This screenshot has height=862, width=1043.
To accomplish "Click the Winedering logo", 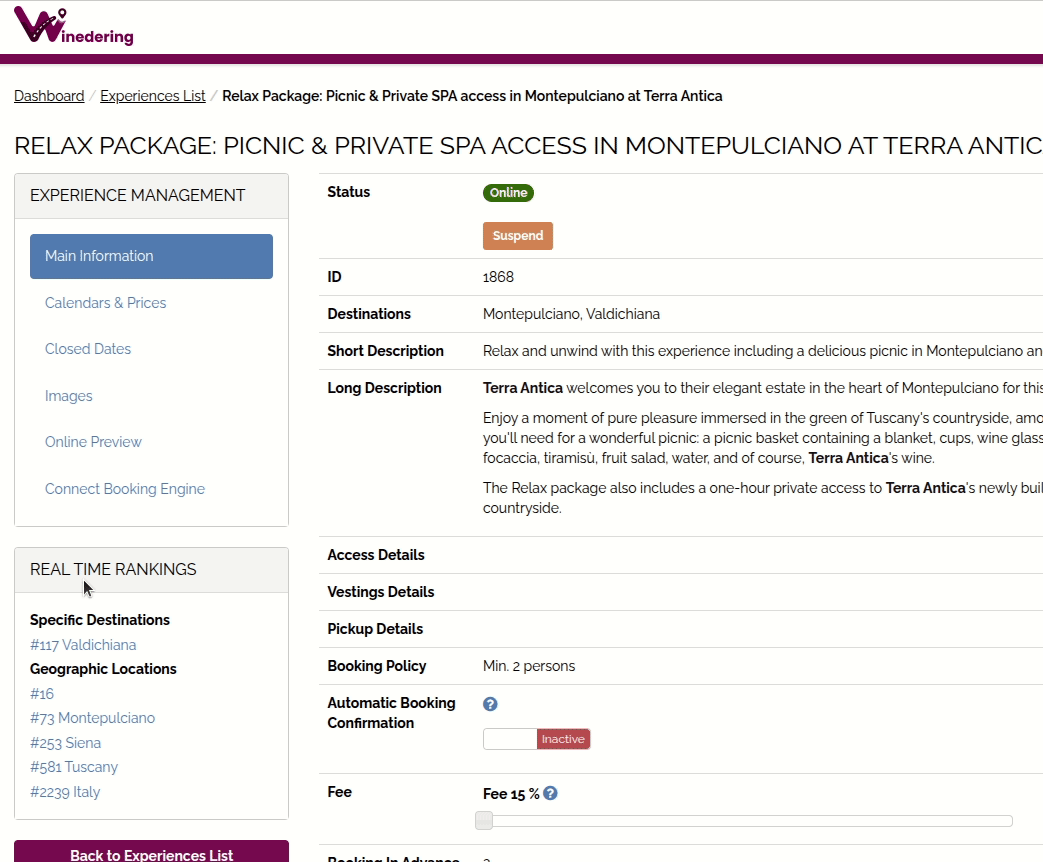I will (x=73, y=26).
